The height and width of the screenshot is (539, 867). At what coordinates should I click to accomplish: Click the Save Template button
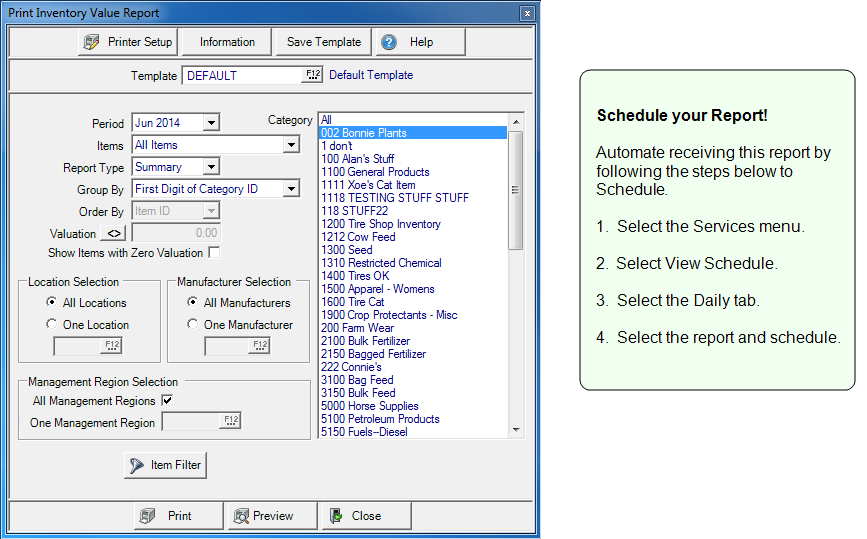coord(324,42)
